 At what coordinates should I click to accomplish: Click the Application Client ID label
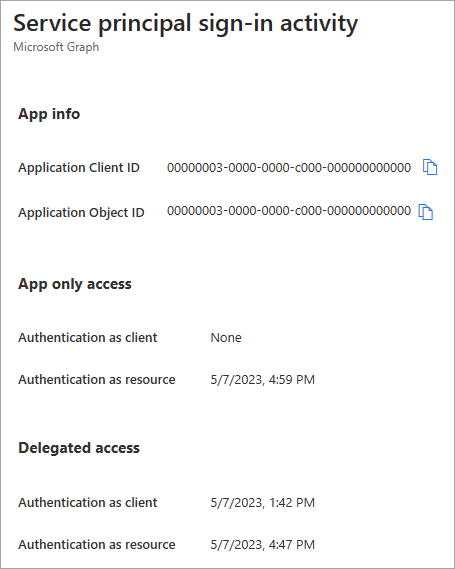pos(79,168)
